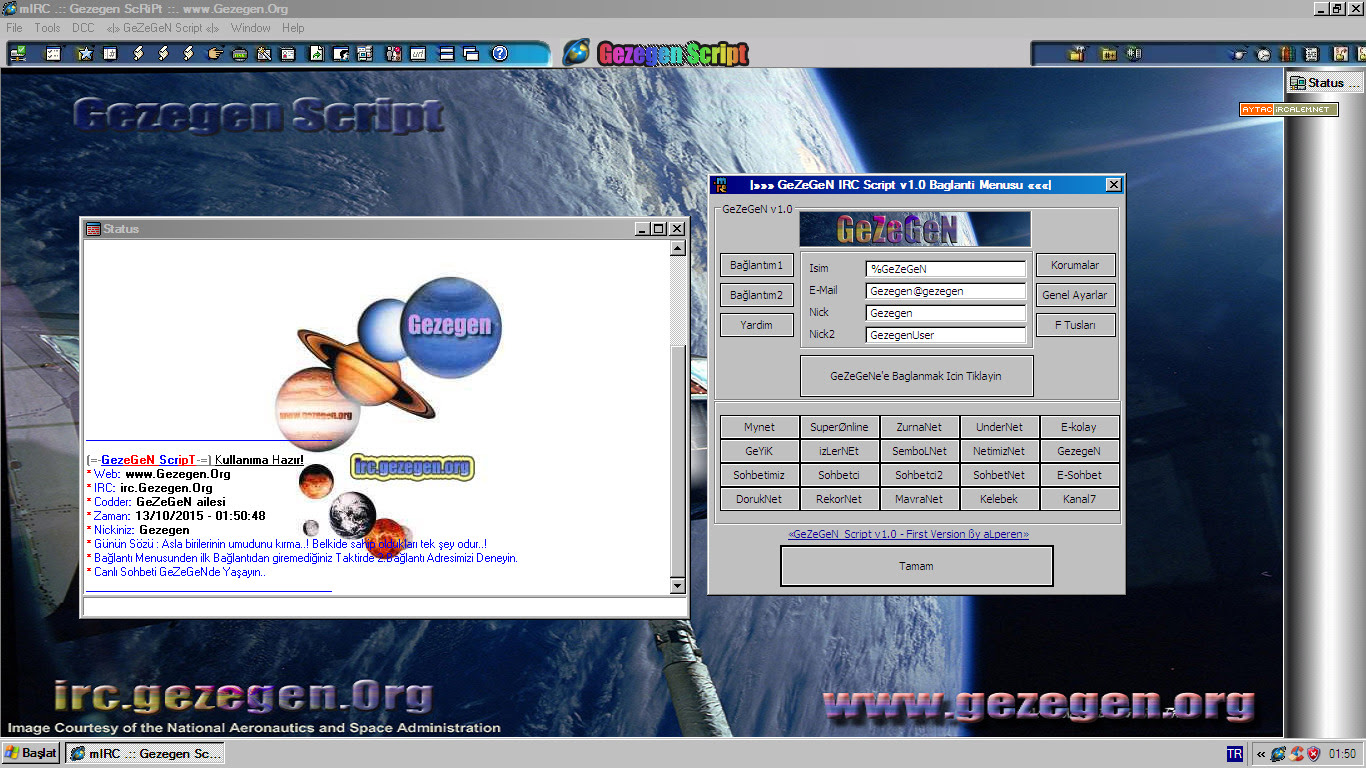The height and width of the screenshot is (768, 1366).
Task: Select the E-kolay network button
Action: tap(1080, 427)
